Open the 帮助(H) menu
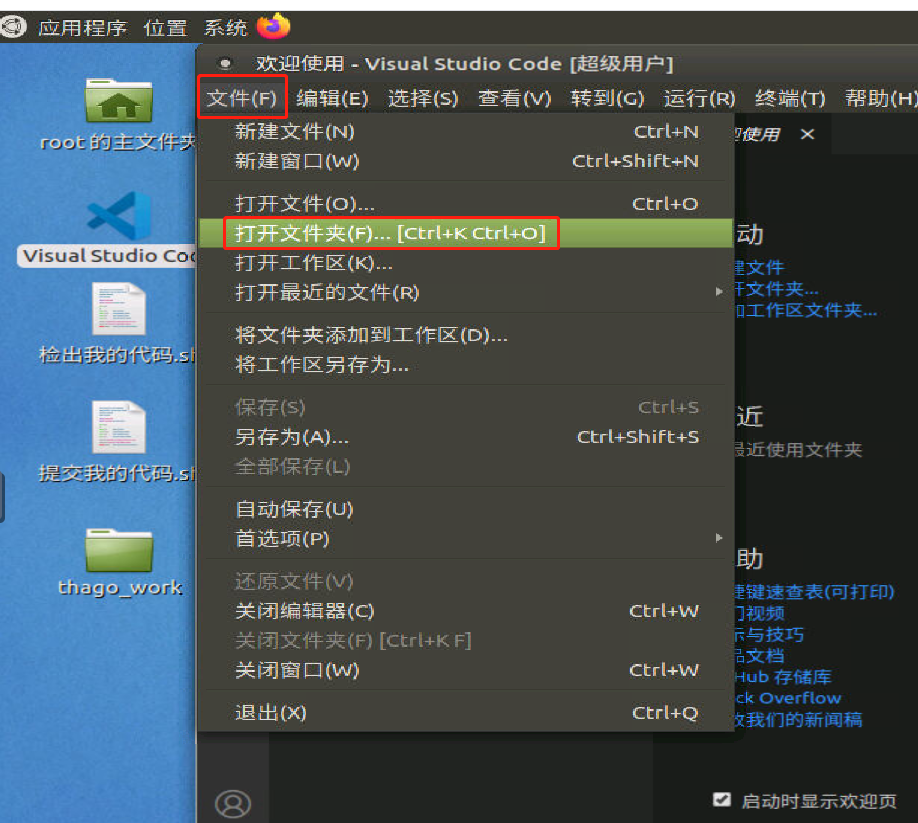 (880, 98)
